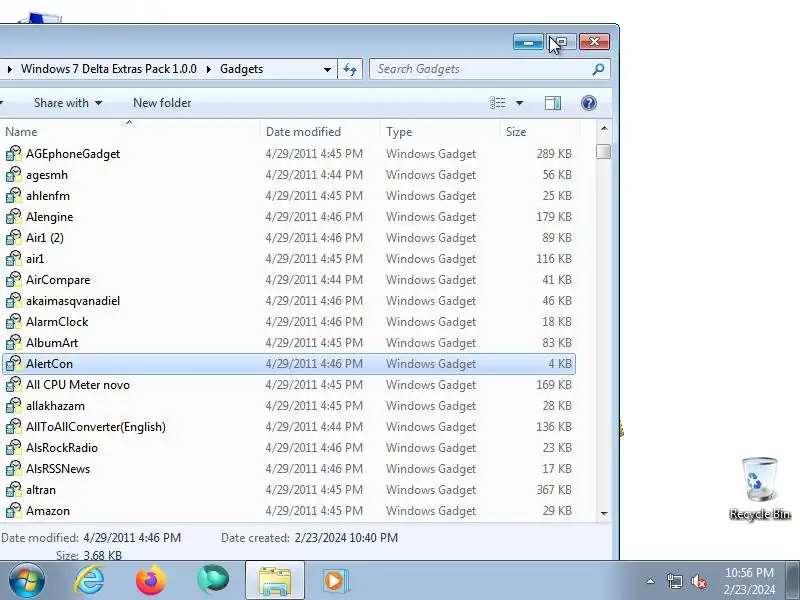Click the AlarmClock gadget file icon

(14, 321)
